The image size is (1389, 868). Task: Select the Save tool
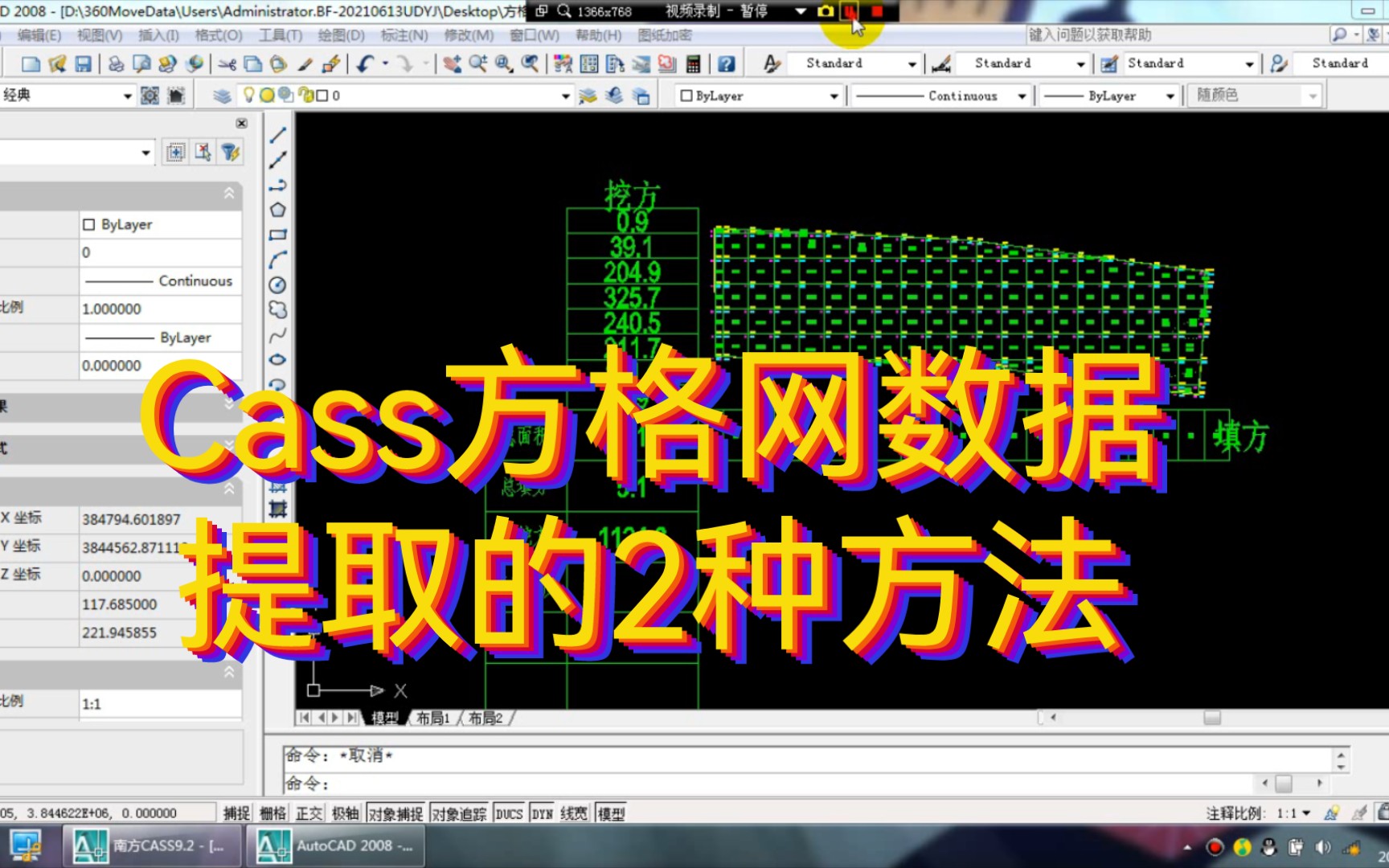(83, 64)
